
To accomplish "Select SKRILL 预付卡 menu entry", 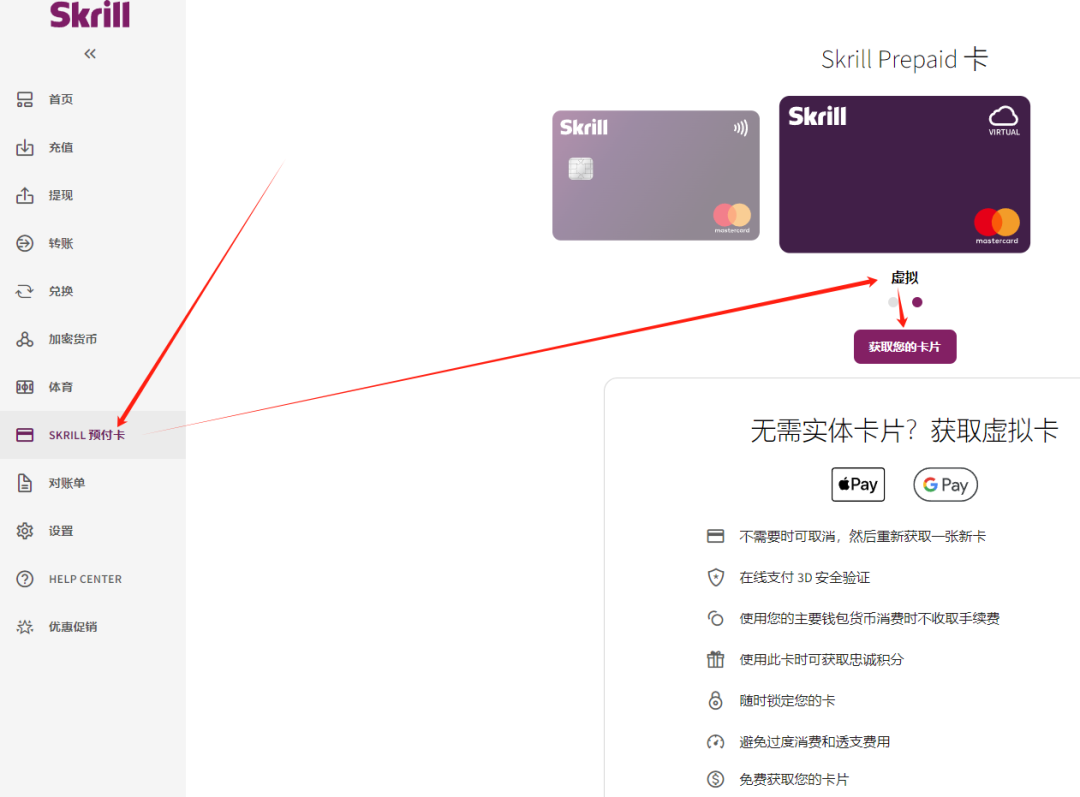I will (93, 435).
